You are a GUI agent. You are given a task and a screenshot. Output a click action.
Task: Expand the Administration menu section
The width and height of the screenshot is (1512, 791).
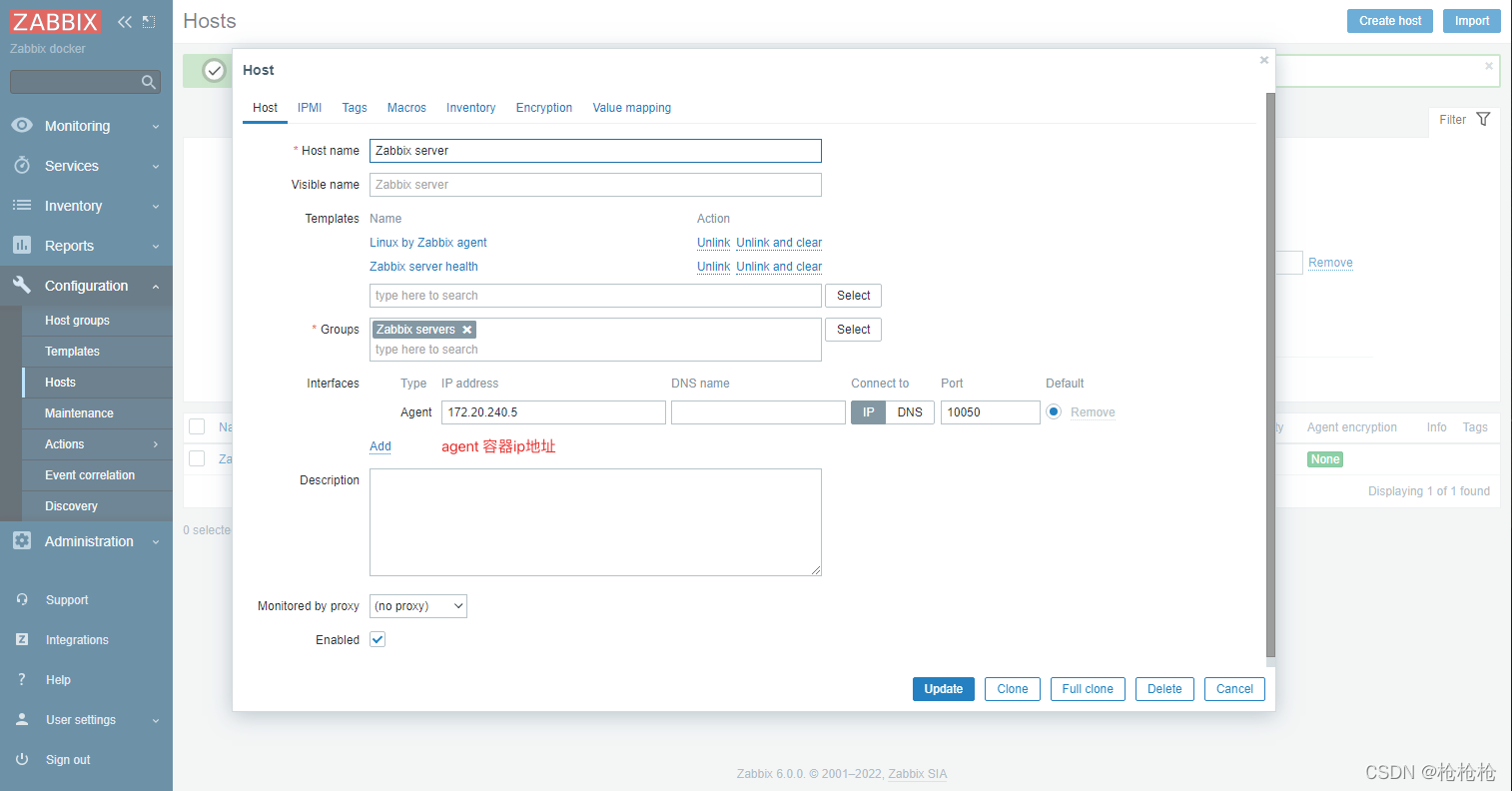(156, 542)
